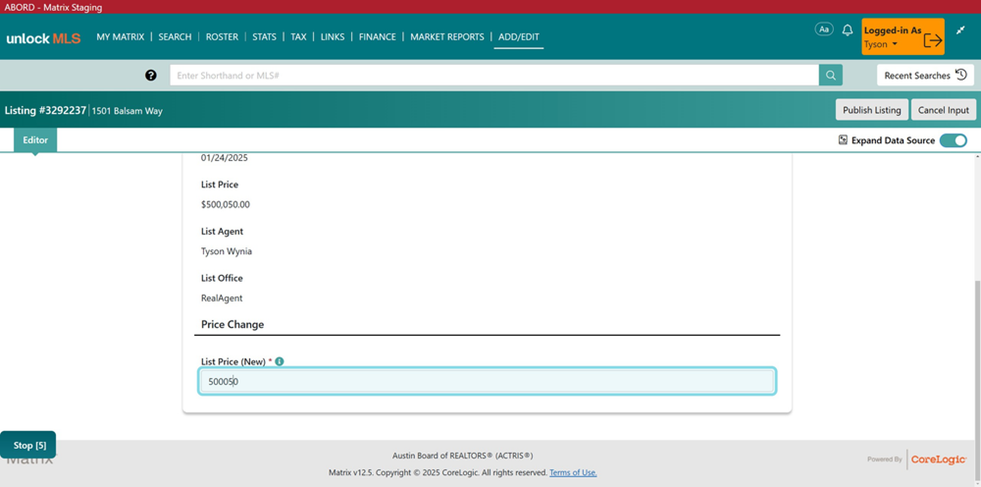The width and height of the screenshot is (981, 487).
Task: Open the notifications bell icon
Action: coord(848,30)
